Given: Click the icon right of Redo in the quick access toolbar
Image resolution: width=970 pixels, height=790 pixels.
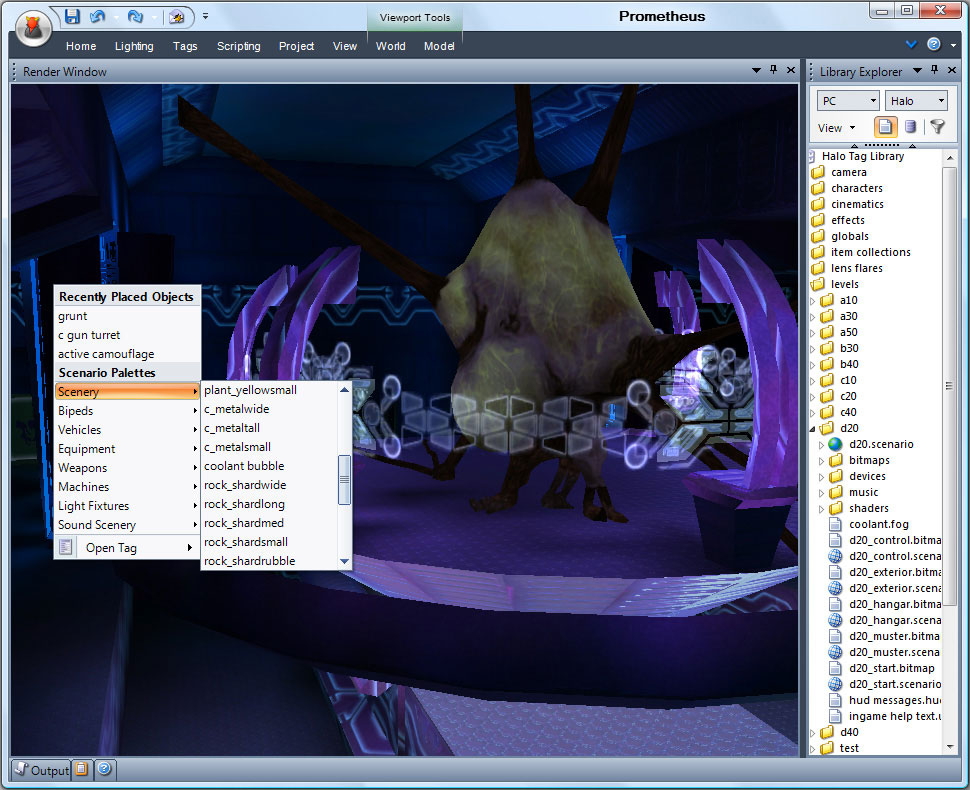Looking at the screenshot, I should tap(176, 17).
